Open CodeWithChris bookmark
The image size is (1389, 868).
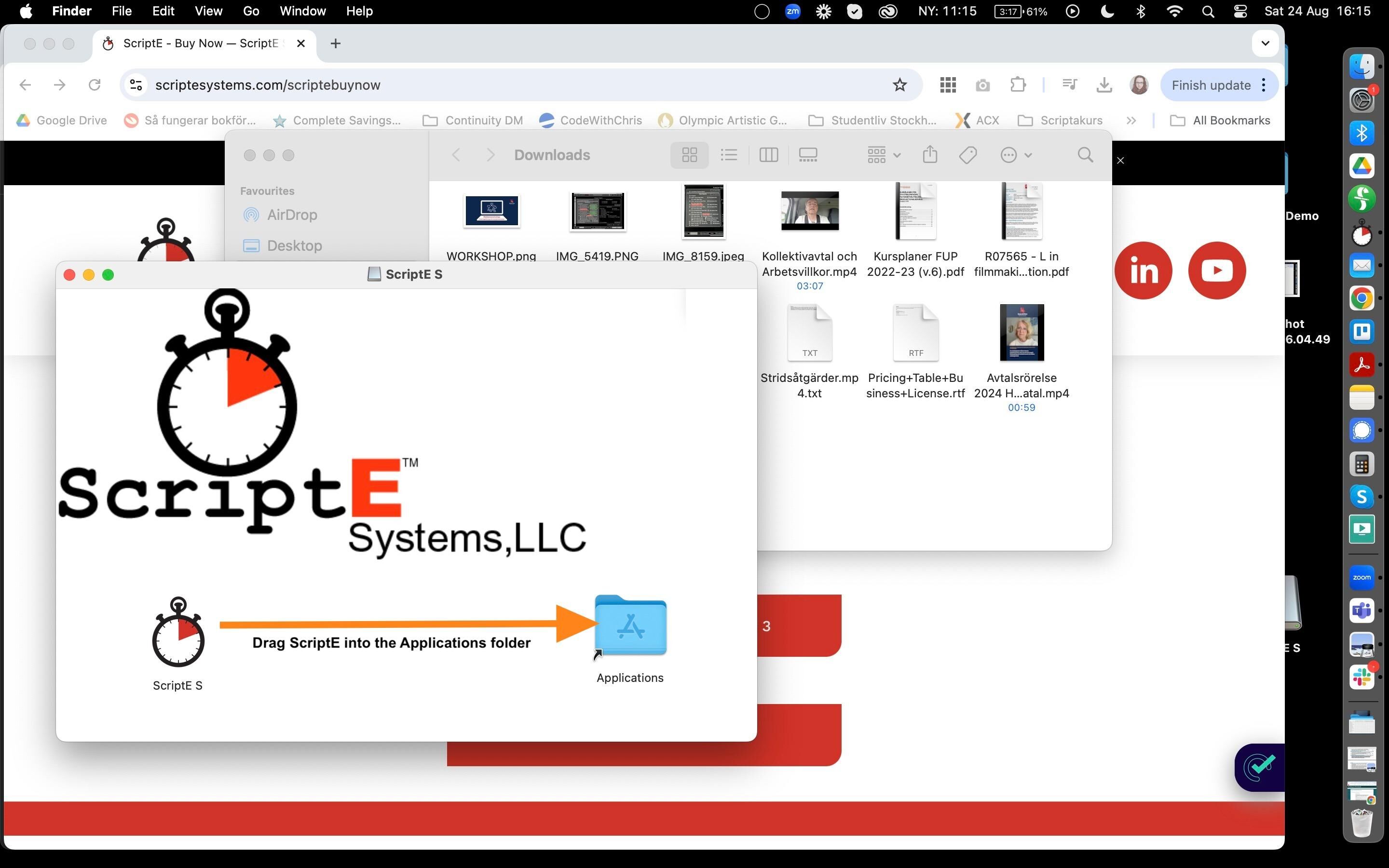pyautogui.click(x=591, y=121)
